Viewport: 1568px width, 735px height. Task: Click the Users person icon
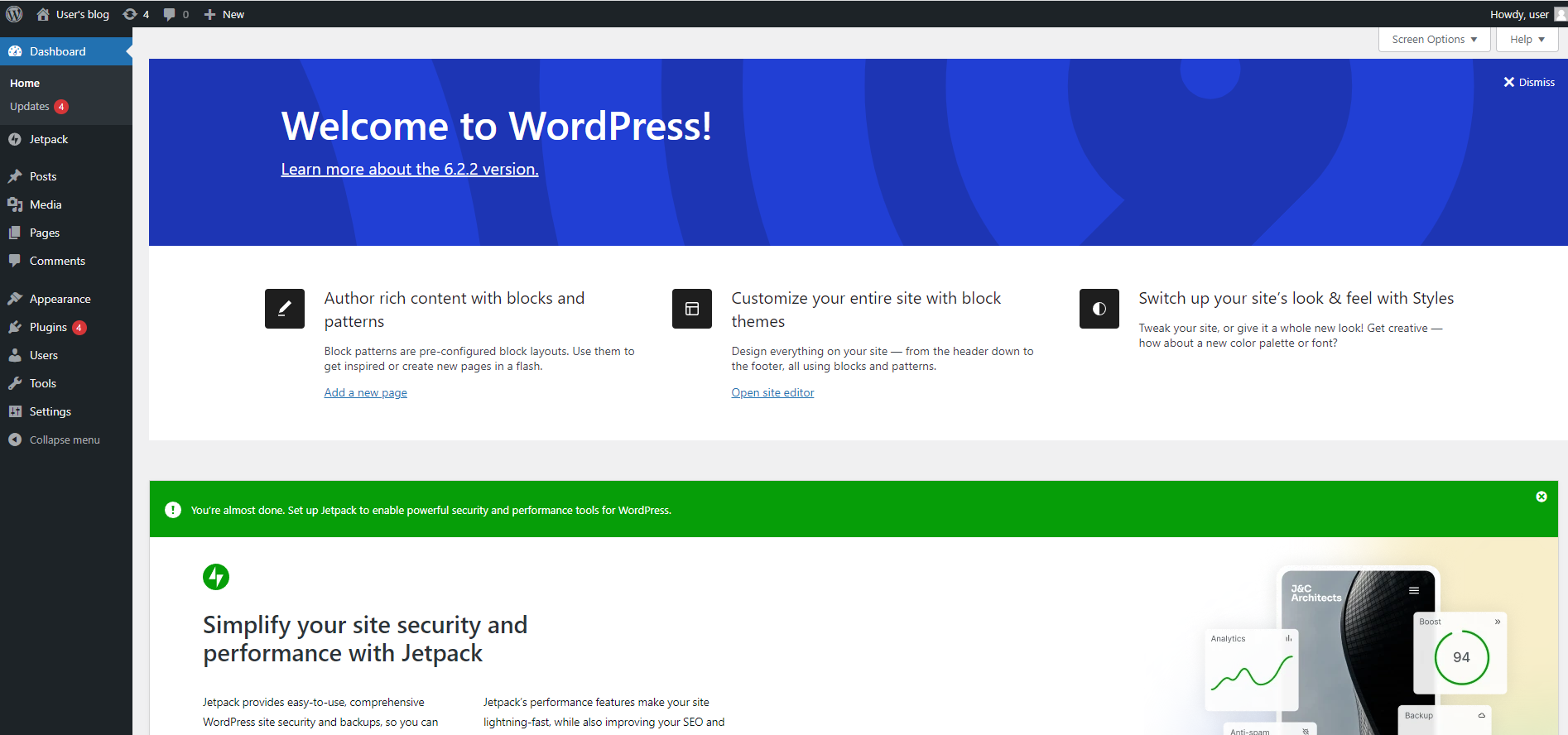coord(15,355)
